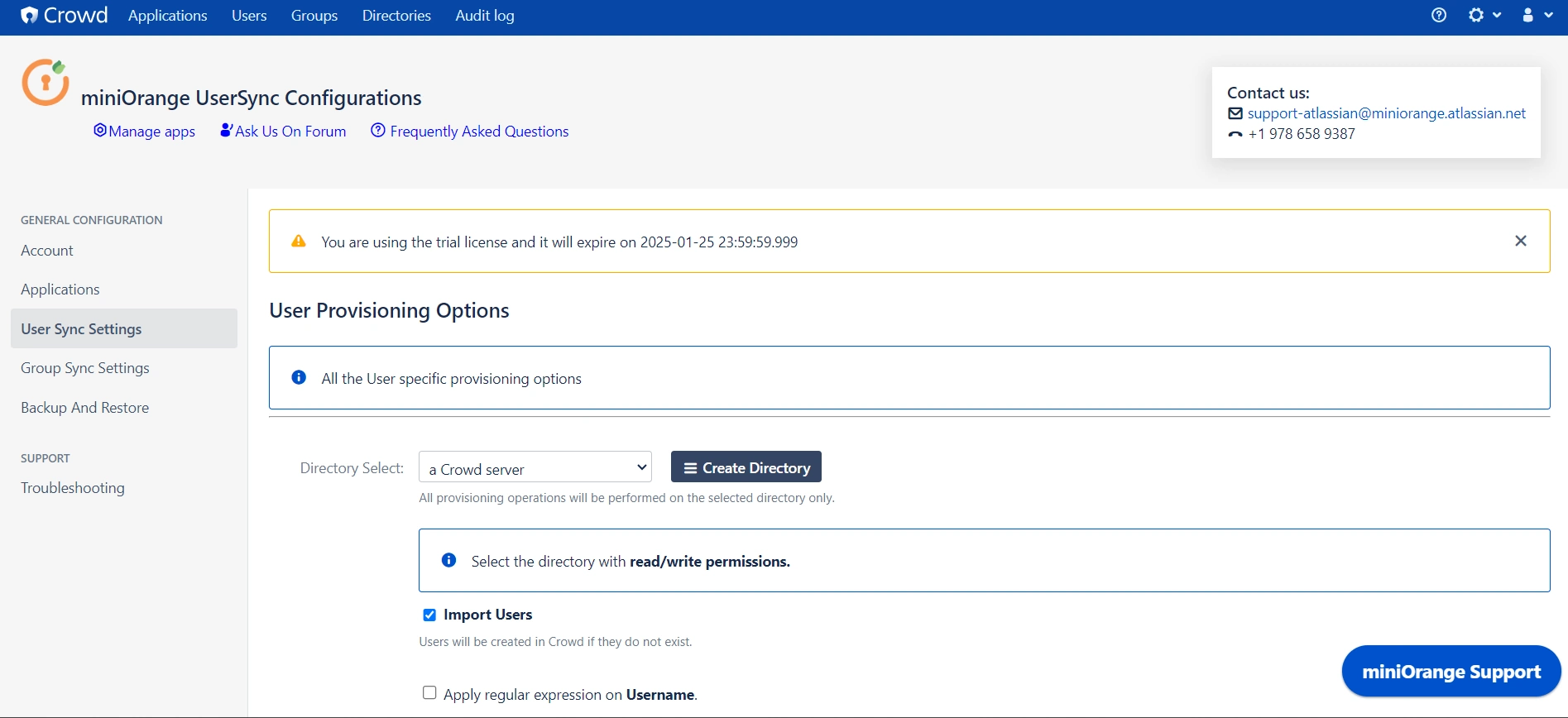1568x718 pixels.
Task: Open the Frequently Asked Questions link
Action: (478, 132)
